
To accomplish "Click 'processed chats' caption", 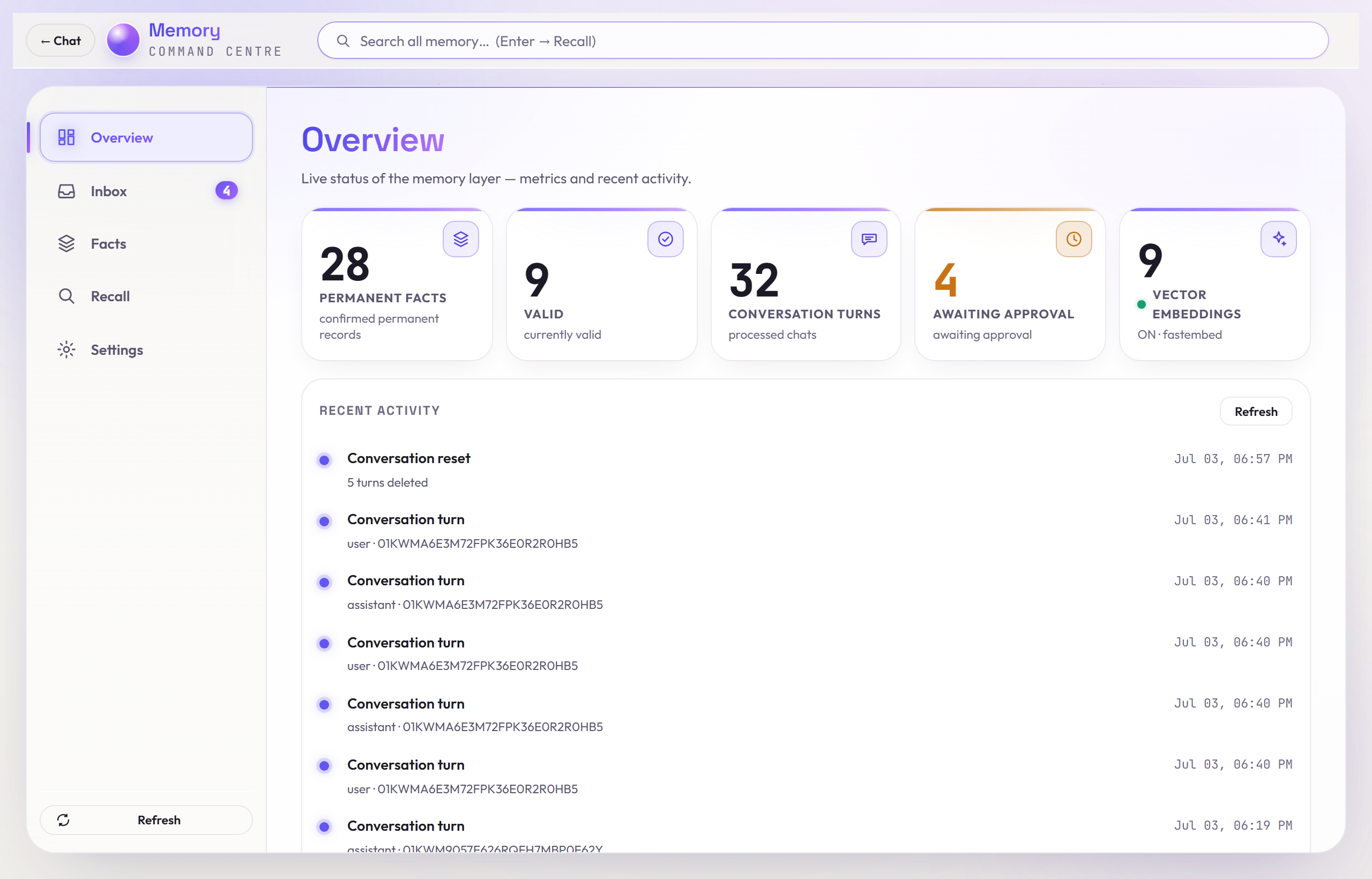I will (x=772, y=334).
